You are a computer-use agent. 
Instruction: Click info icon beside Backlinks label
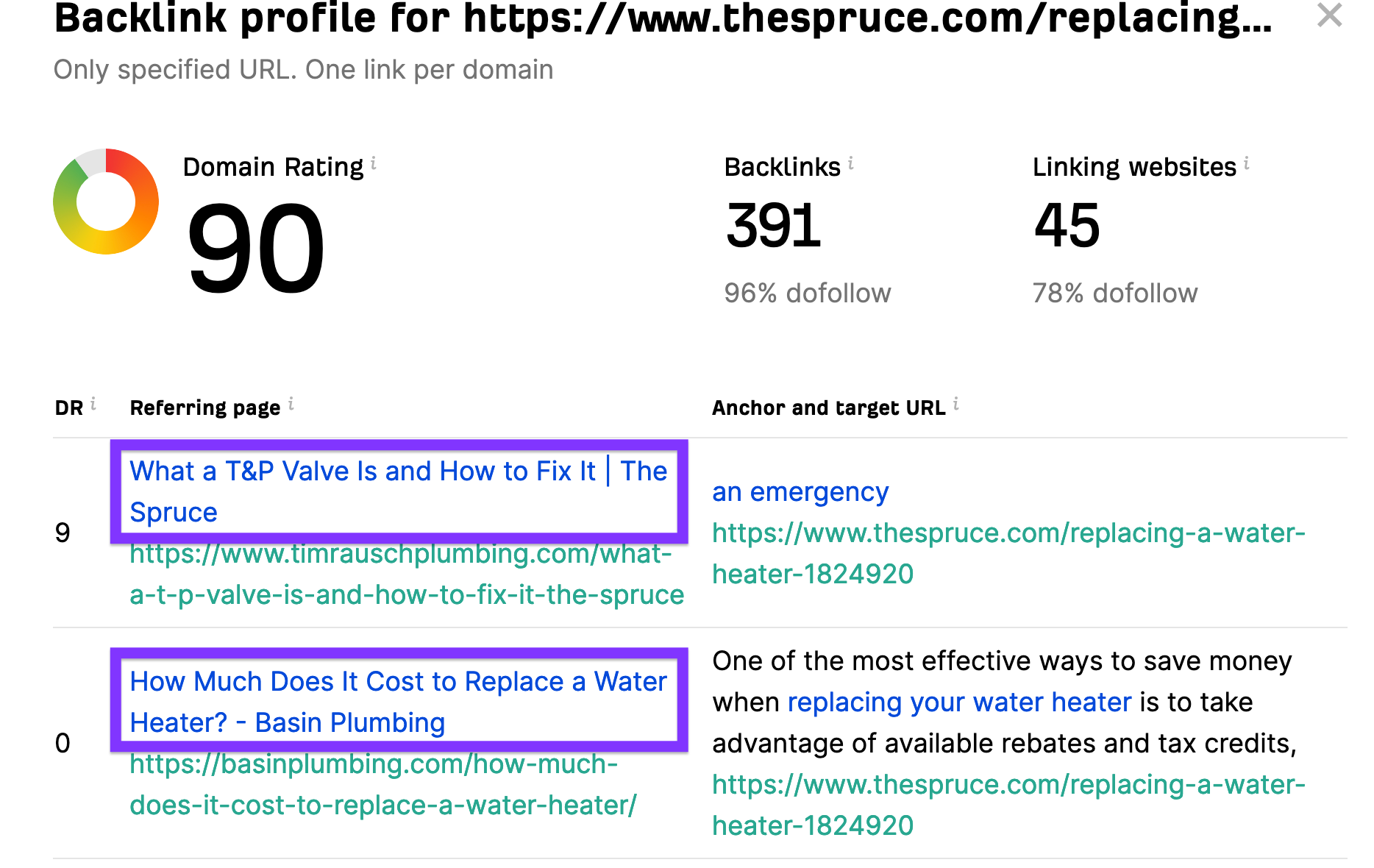(851, 163)
